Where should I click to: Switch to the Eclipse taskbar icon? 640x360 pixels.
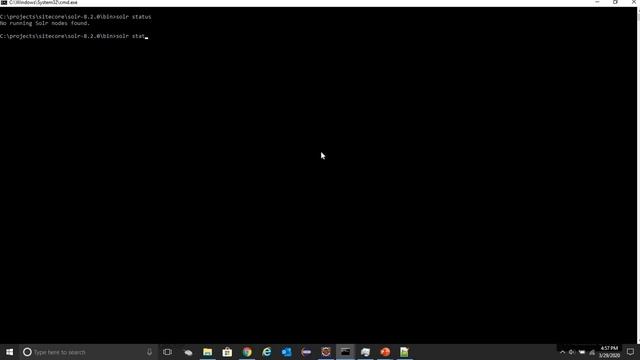tap(306, 352)
